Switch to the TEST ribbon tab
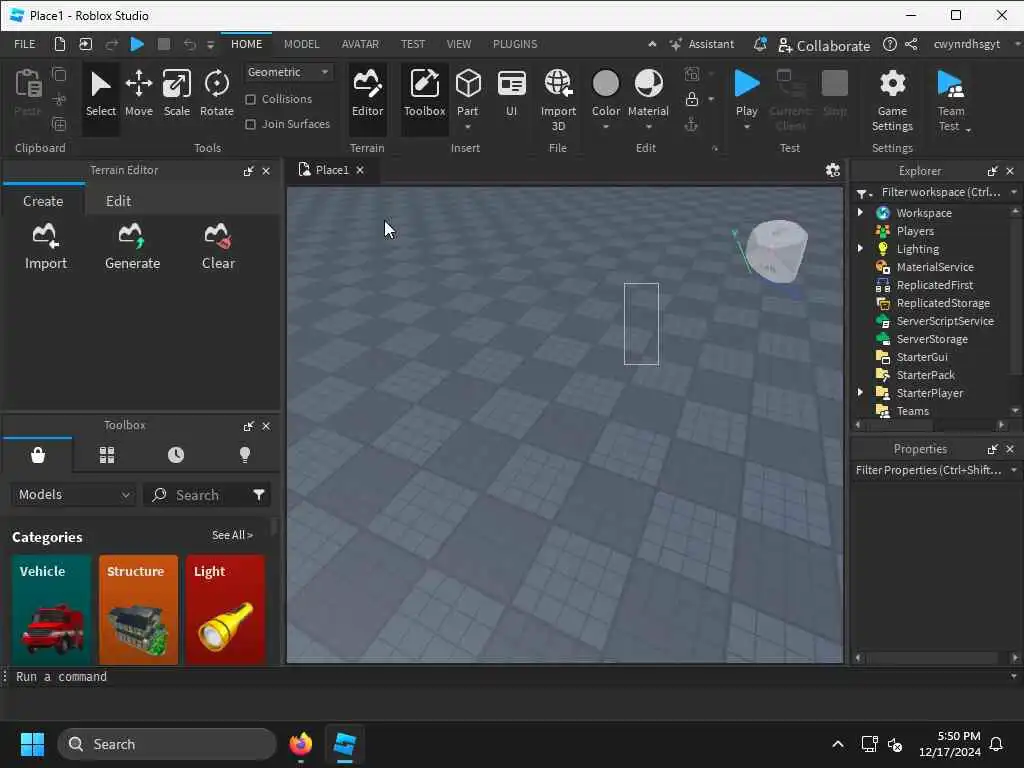1024x768 pixels. [x=413, y=44]
